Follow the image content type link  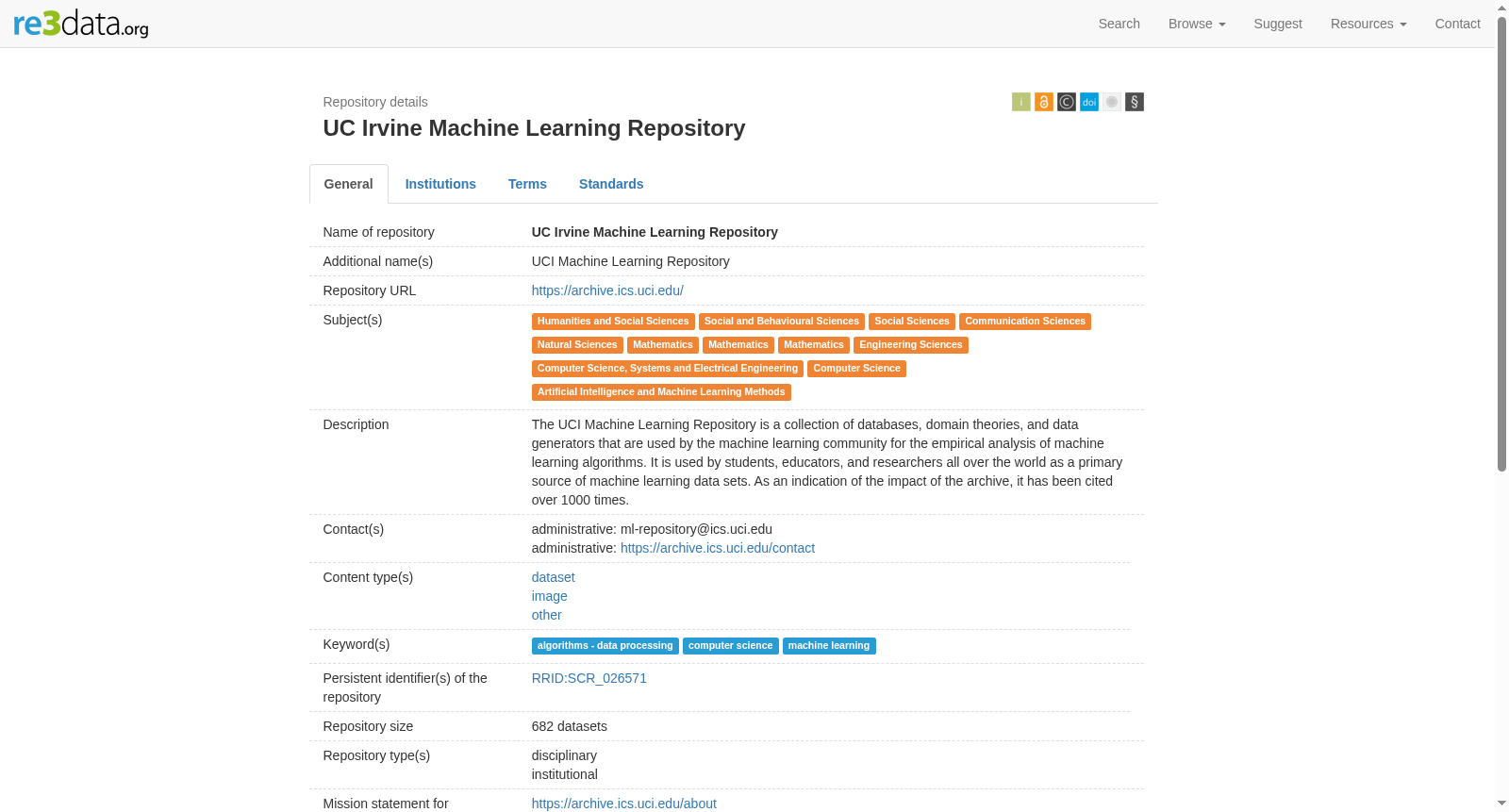549,596
